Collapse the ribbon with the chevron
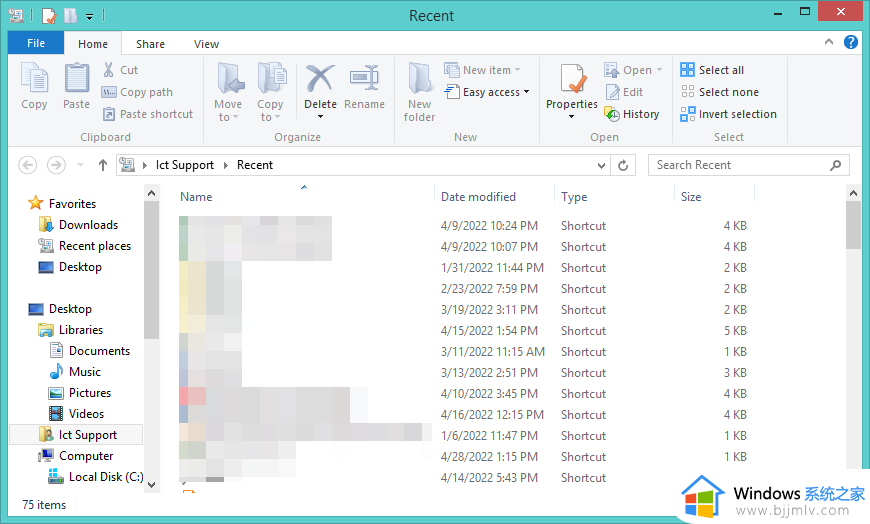Image resolution: width=870 pixels, height=524 pixels. [829, 42]
